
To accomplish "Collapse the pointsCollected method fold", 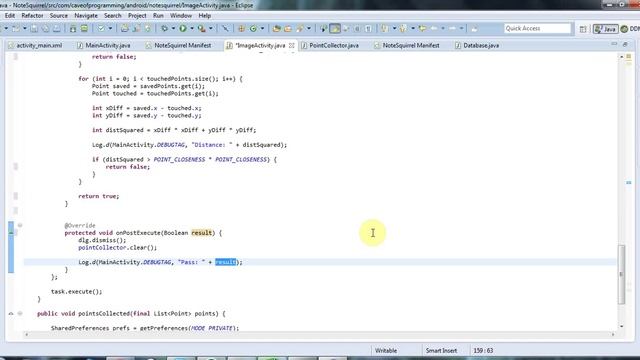I will click(x=20, y=313).
